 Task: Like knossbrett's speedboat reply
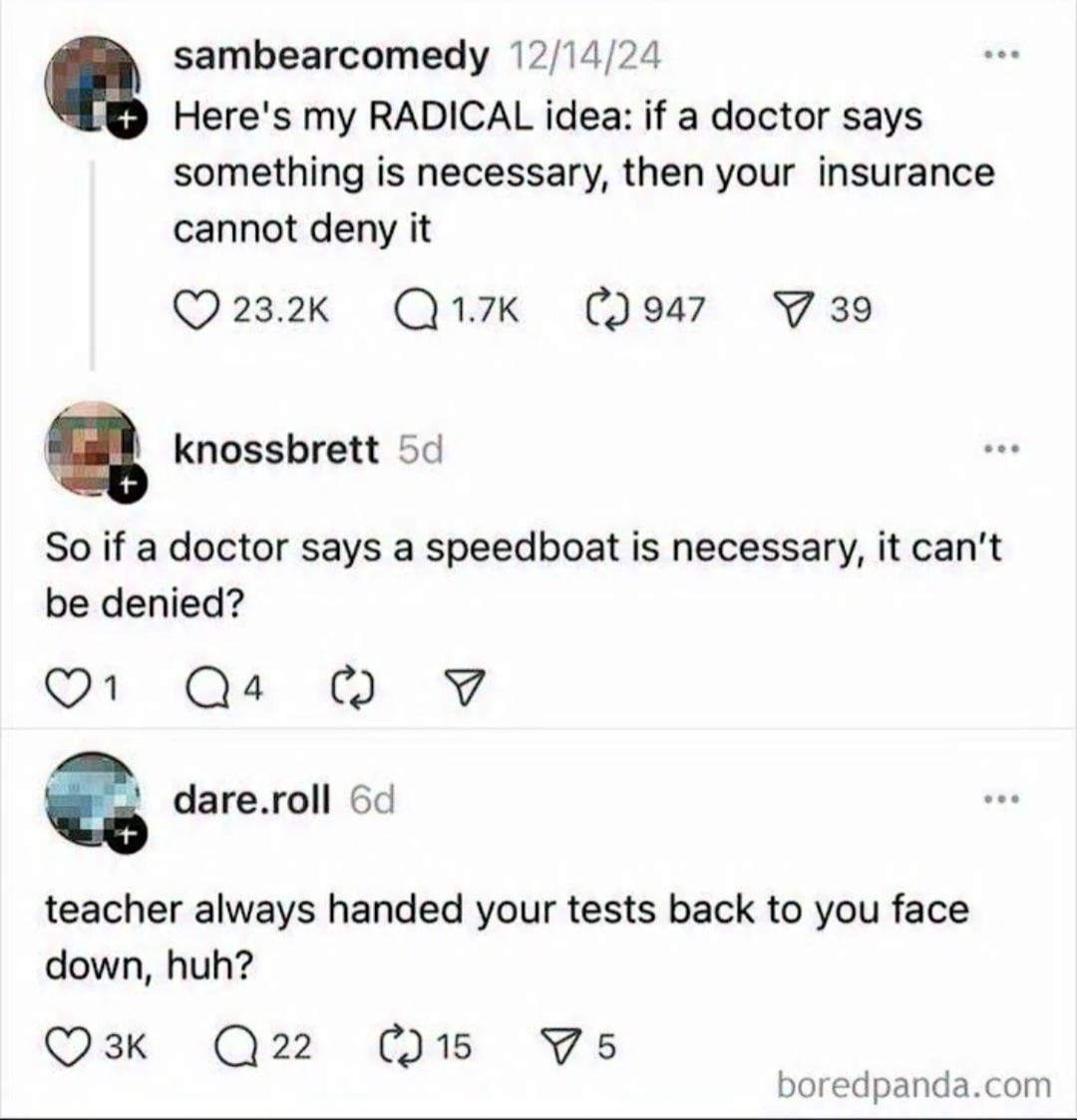(67, 686)
